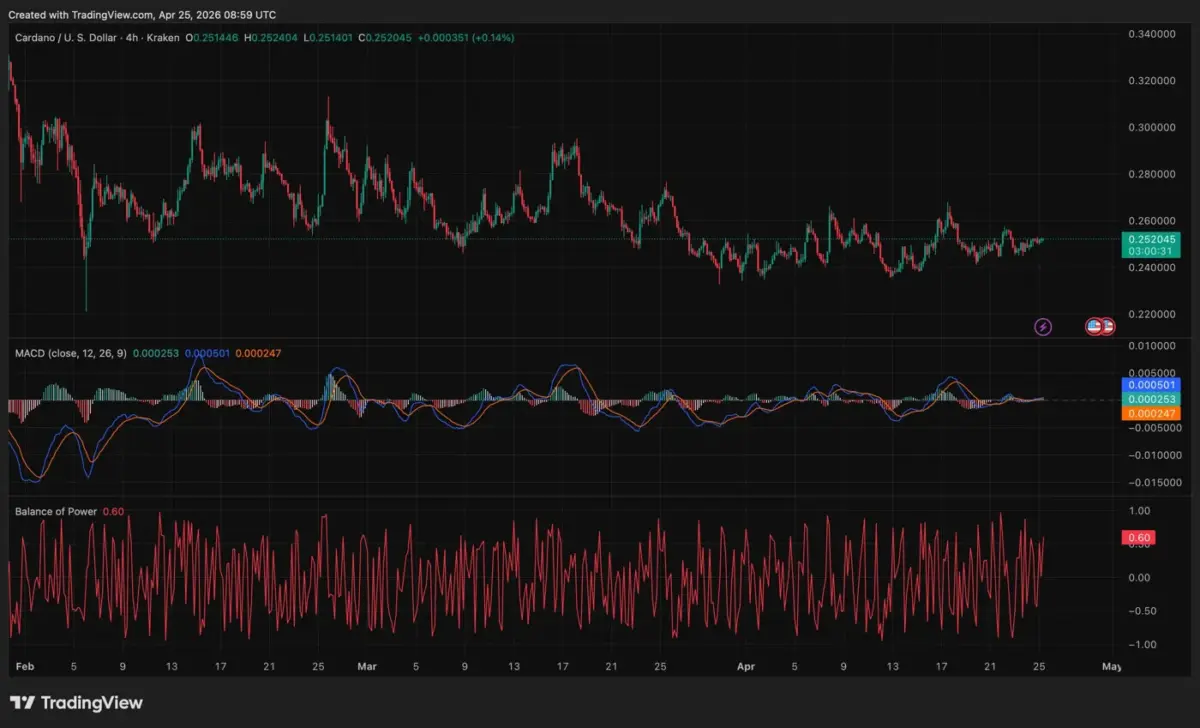Click the left US flag economic event icon
The height and width of the screenshot is (728, 1200).
pos(1094,326)
